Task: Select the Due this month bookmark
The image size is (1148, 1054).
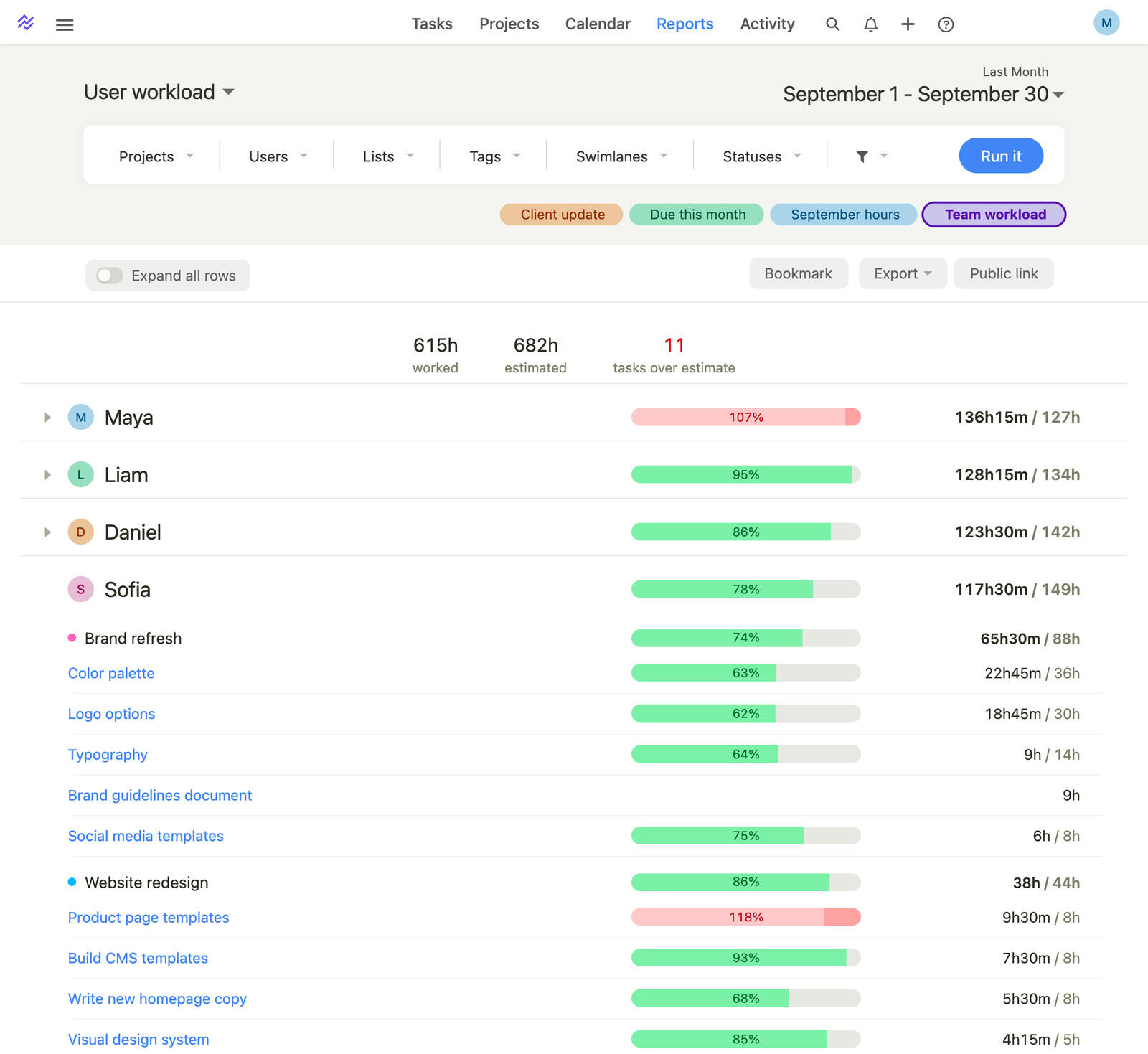Action: [697, 215]
